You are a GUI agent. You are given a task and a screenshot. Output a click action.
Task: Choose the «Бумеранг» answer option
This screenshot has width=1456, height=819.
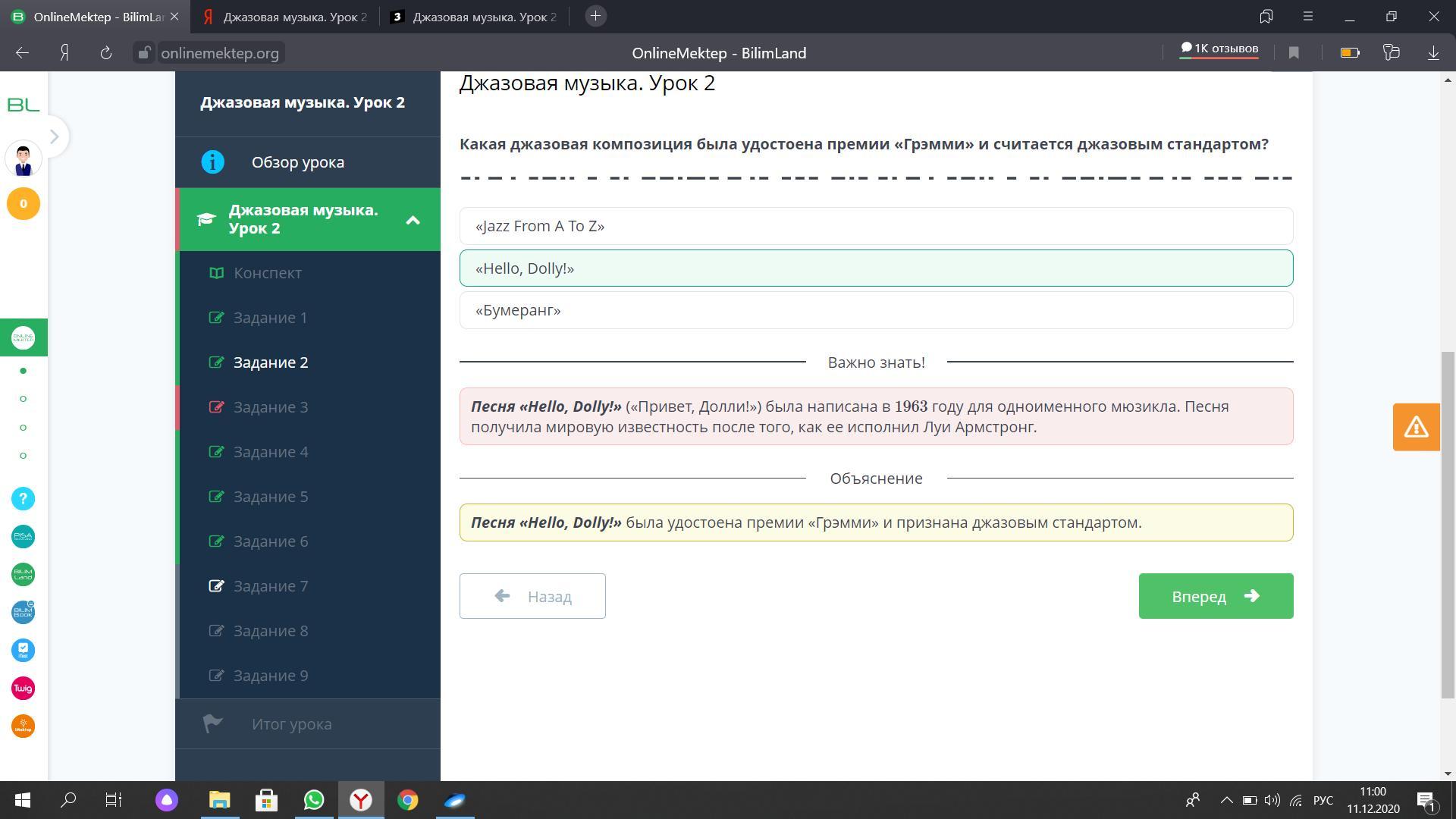click(876, 310)
